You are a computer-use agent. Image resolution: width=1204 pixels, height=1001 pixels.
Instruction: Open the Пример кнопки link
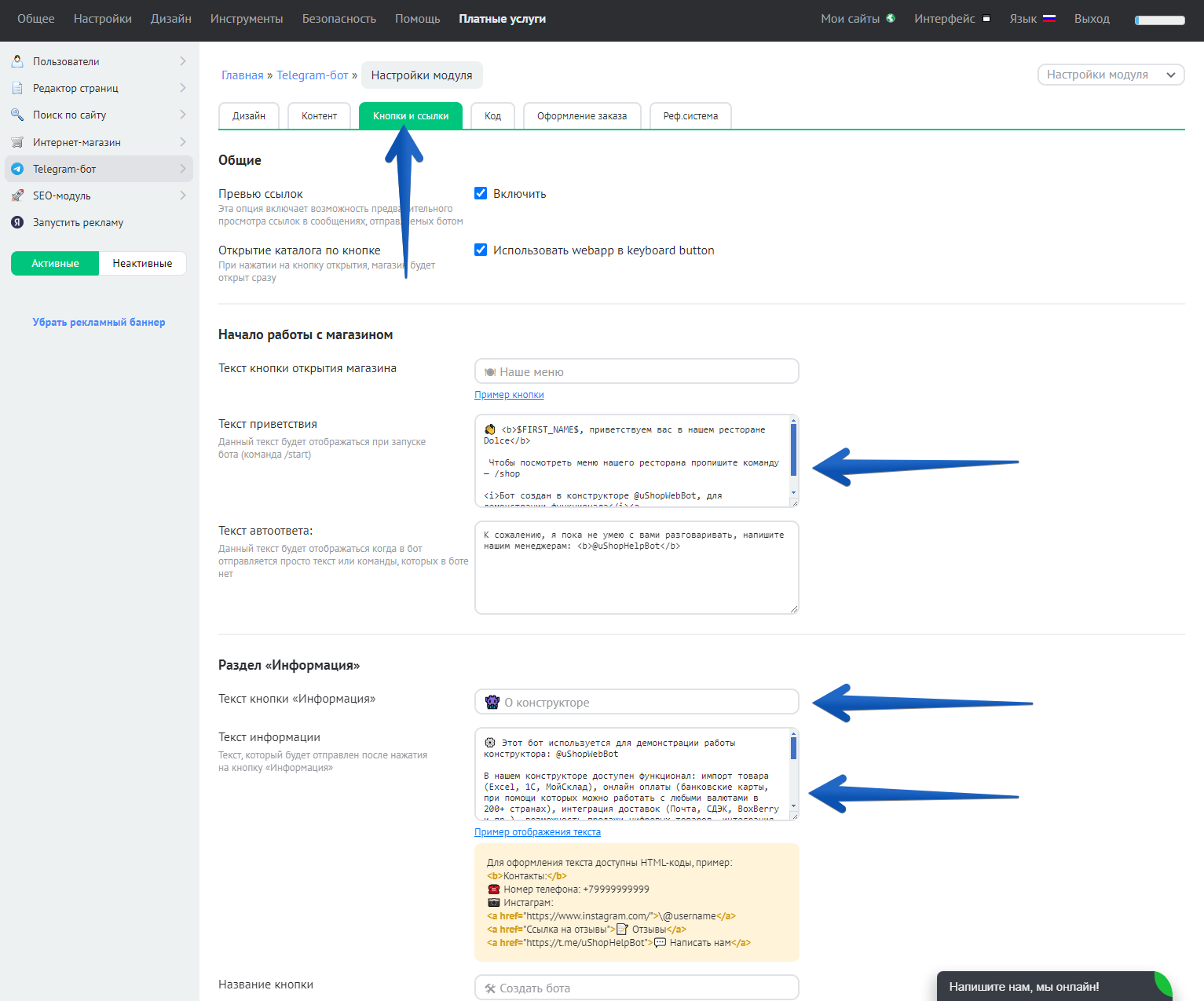pos(509,395)
